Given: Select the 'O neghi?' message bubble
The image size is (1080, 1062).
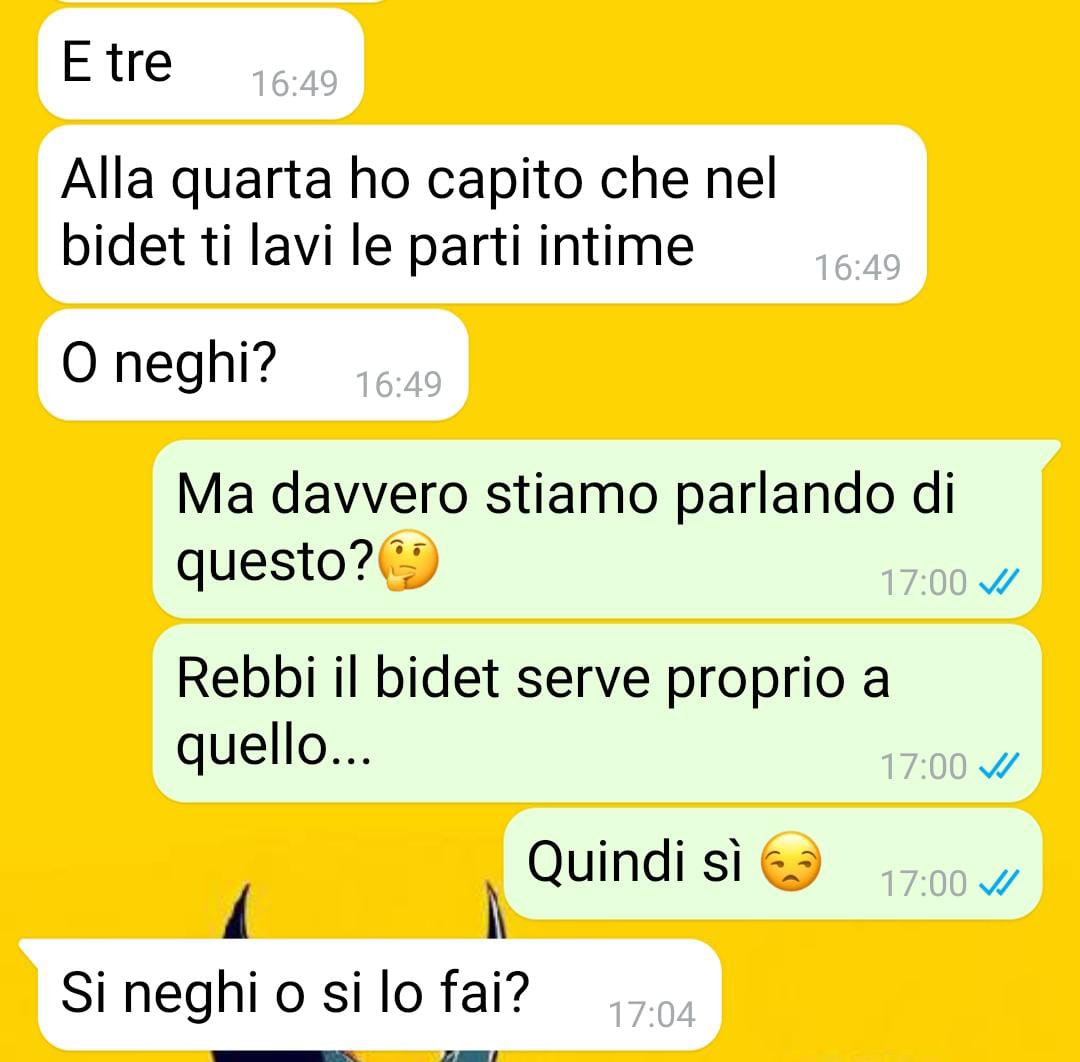Looking at the screenshot, I should tap(253, 364).
